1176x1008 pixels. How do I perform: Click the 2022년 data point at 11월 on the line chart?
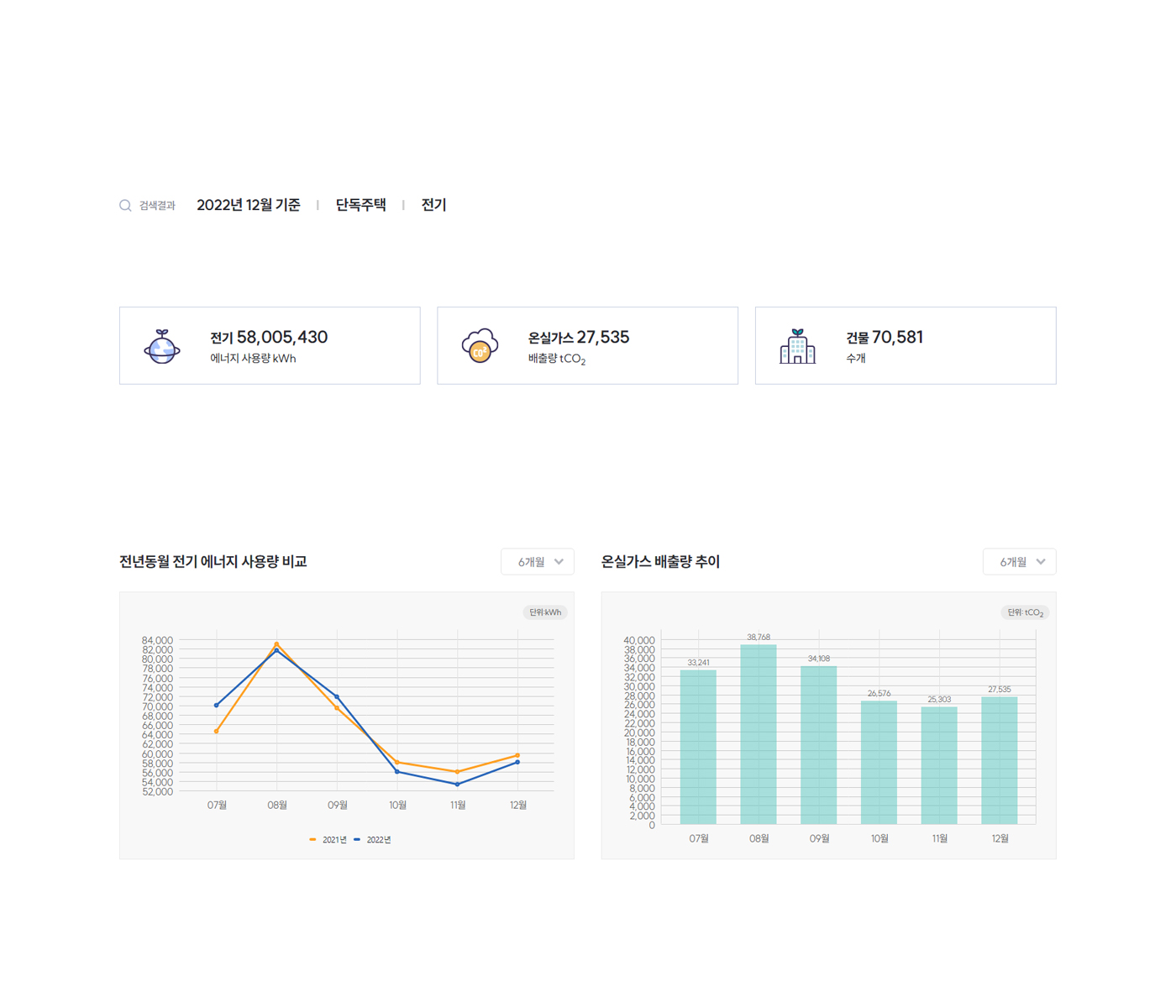tap(458, 785)
